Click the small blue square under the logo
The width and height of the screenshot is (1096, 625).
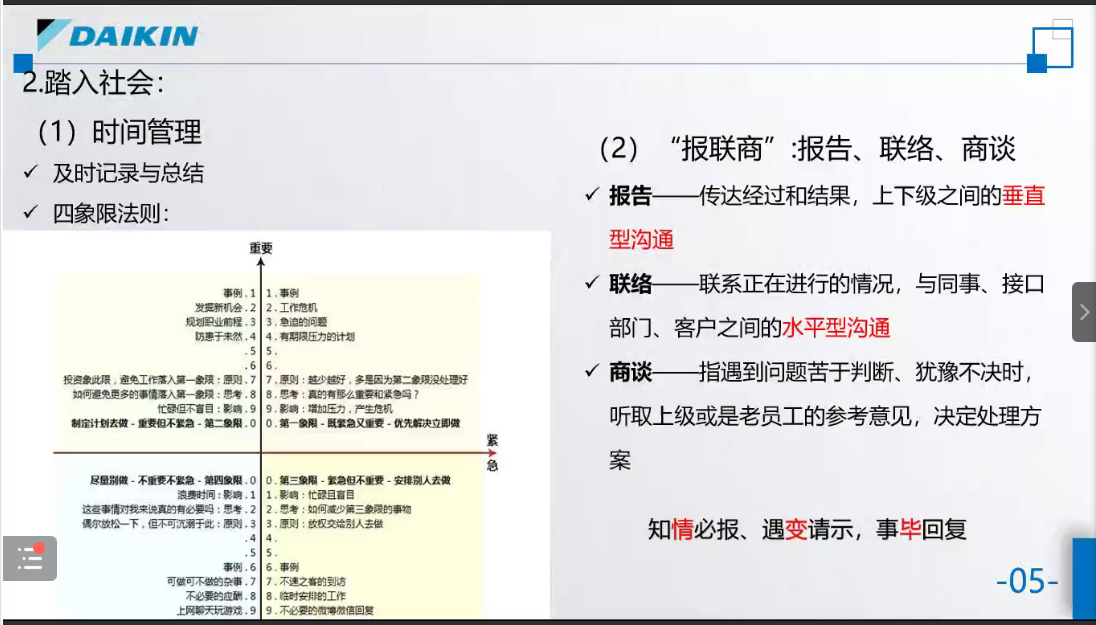(23, 63)
